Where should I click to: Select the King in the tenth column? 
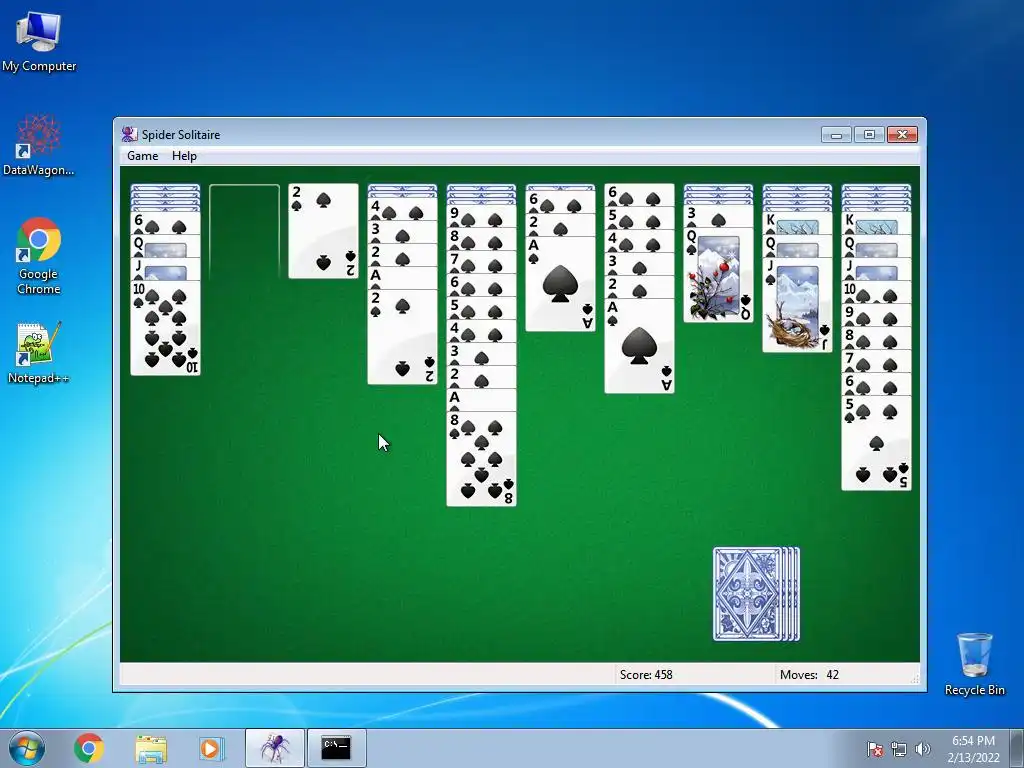tap(876, 223)
